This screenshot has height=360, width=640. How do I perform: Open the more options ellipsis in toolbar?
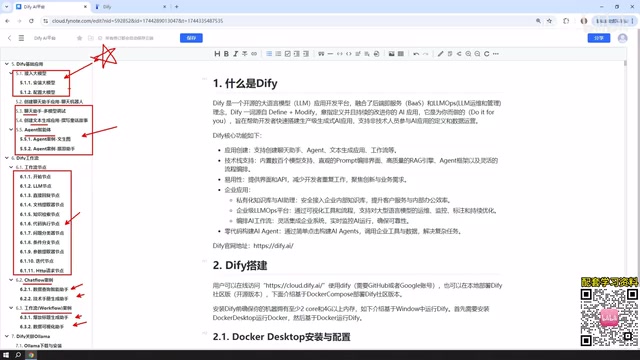(496, 54)
